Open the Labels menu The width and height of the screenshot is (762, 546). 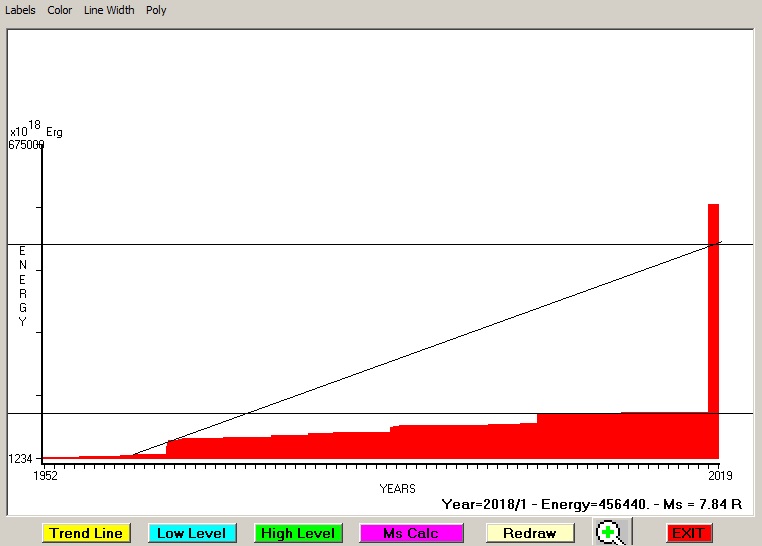[20, 10]
